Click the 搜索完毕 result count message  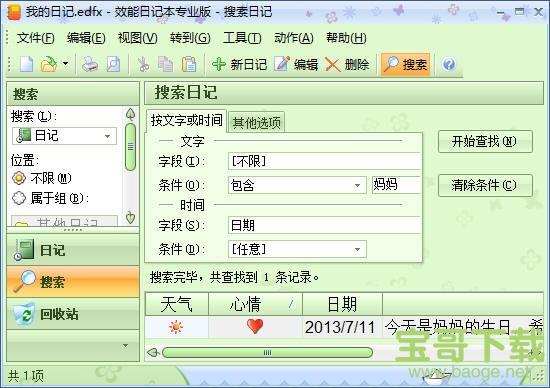pyautogui.click(x=234, y=277)
